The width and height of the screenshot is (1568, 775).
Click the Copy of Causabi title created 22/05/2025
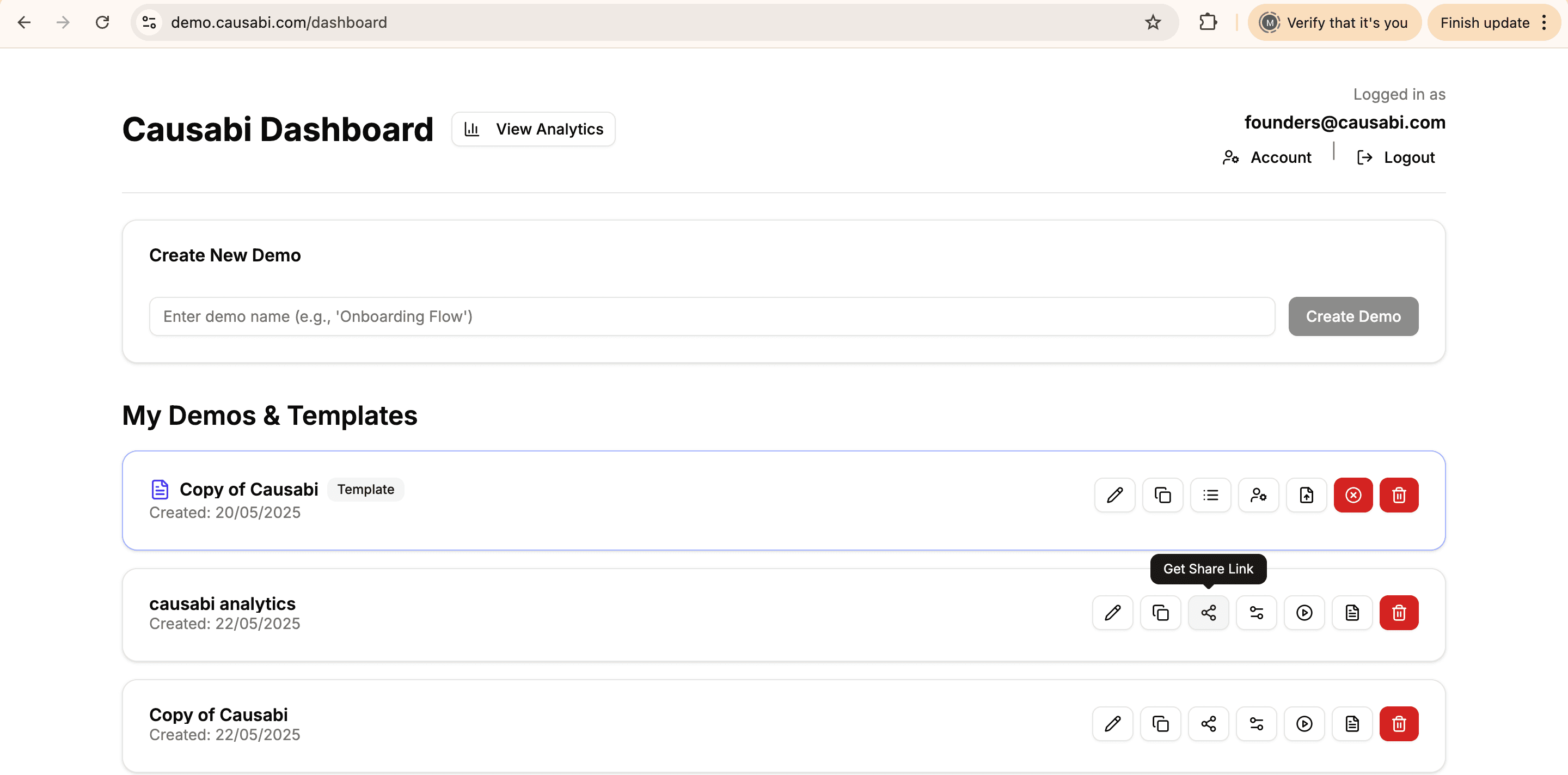click(218, 715)
